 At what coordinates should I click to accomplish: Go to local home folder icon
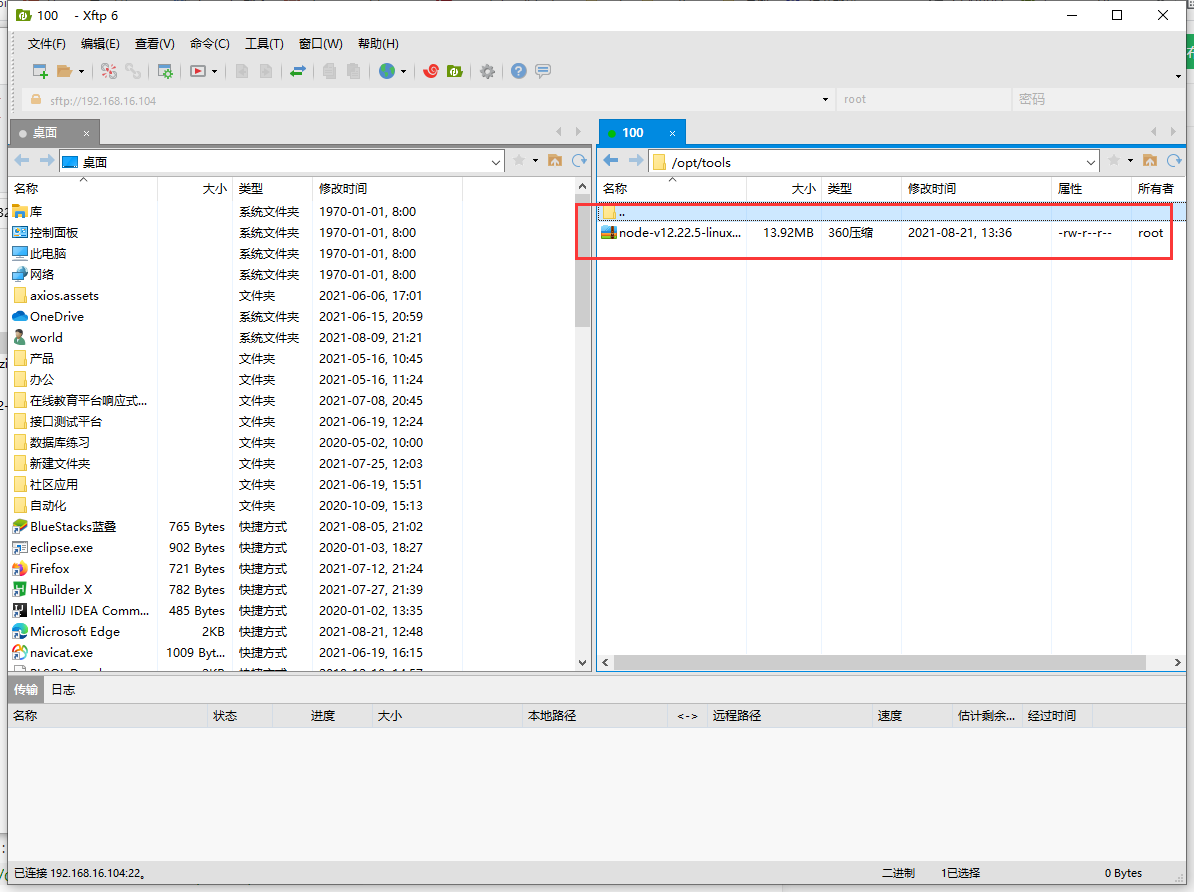point(555,161)
